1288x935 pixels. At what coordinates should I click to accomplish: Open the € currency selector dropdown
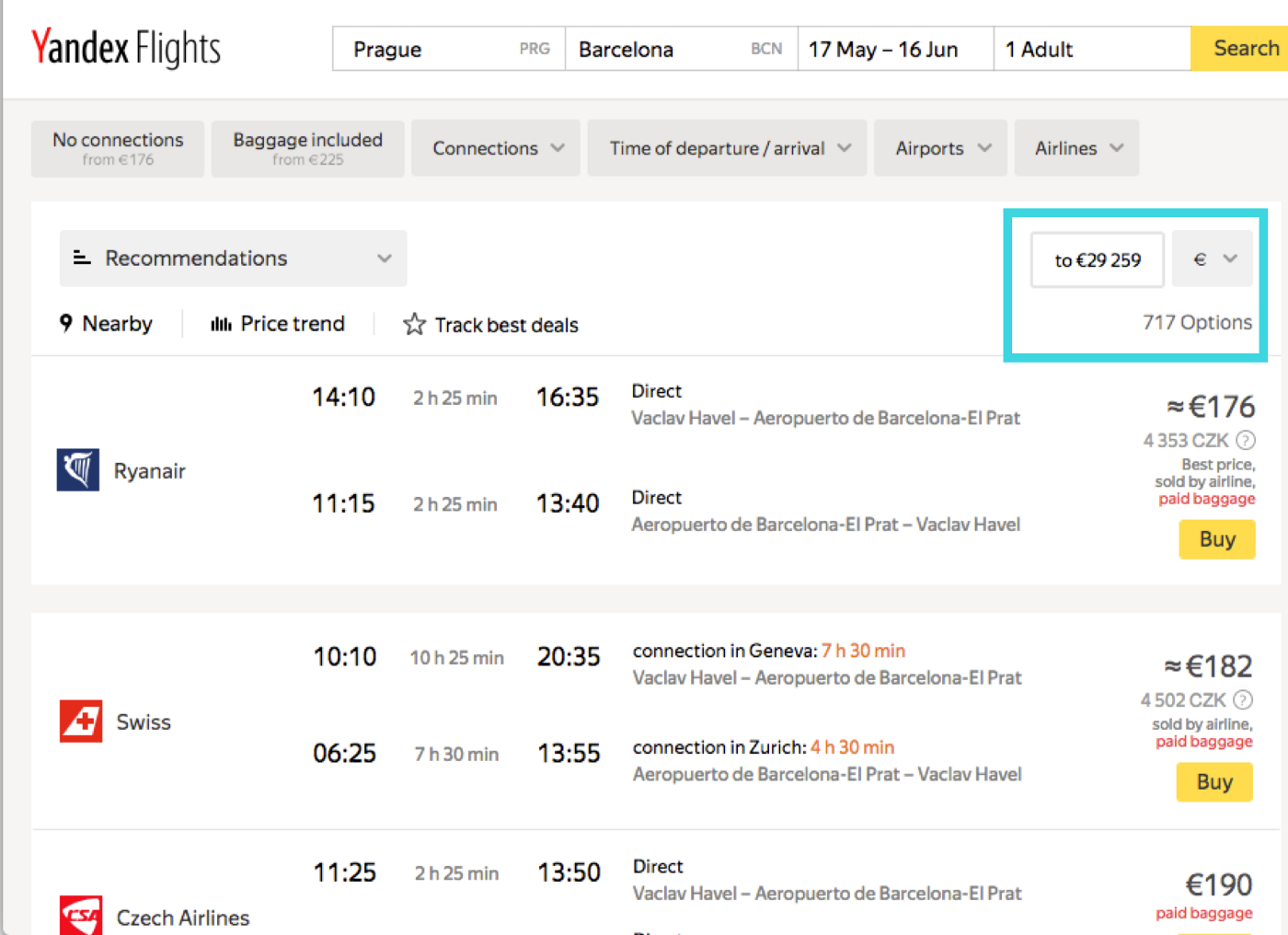pos(1213,260)
